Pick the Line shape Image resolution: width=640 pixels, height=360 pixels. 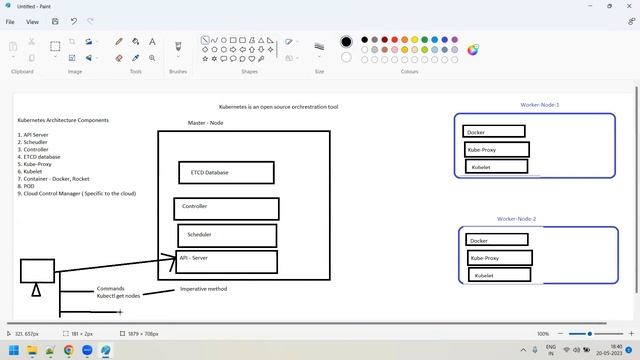point(205,40)
